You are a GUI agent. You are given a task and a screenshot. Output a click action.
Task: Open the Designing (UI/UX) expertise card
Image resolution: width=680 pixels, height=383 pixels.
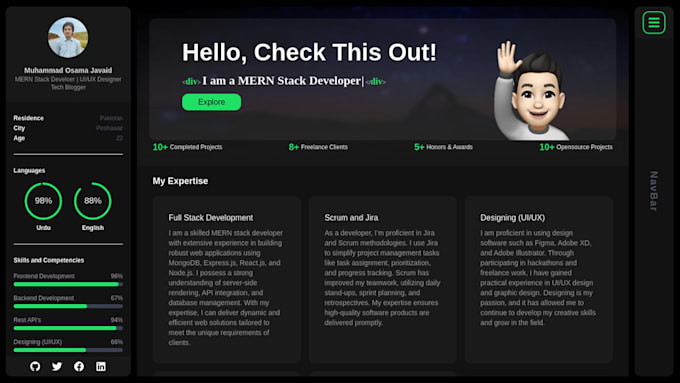[x=539, y=279]
